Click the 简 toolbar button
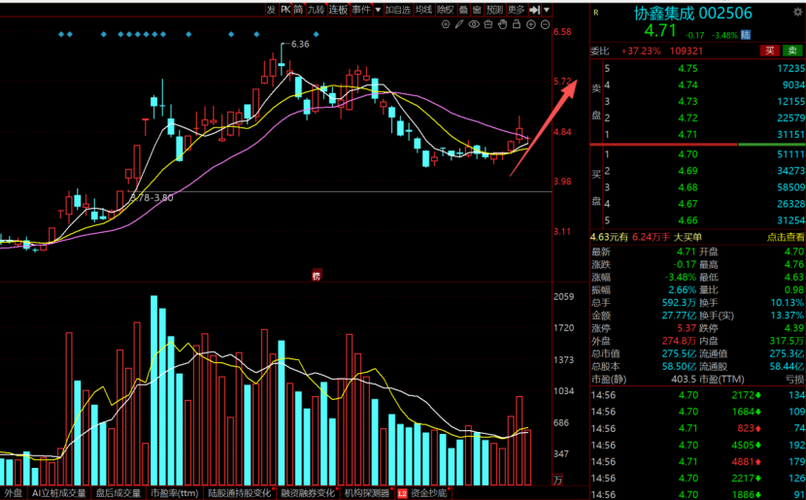This screenshot has width=806, height=500. [x=298, y=9]
